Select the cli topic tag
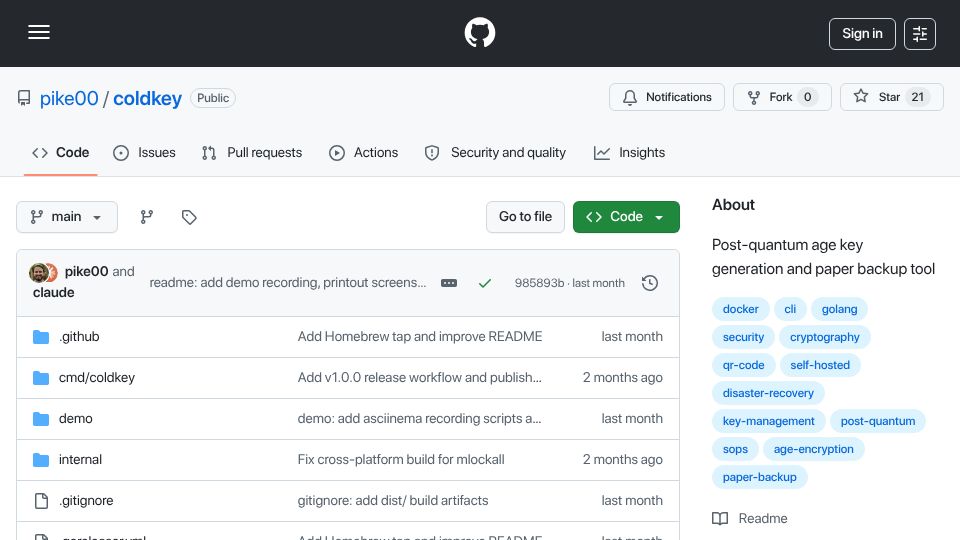This screenshot has width=960, height=540. coord(790,309)
